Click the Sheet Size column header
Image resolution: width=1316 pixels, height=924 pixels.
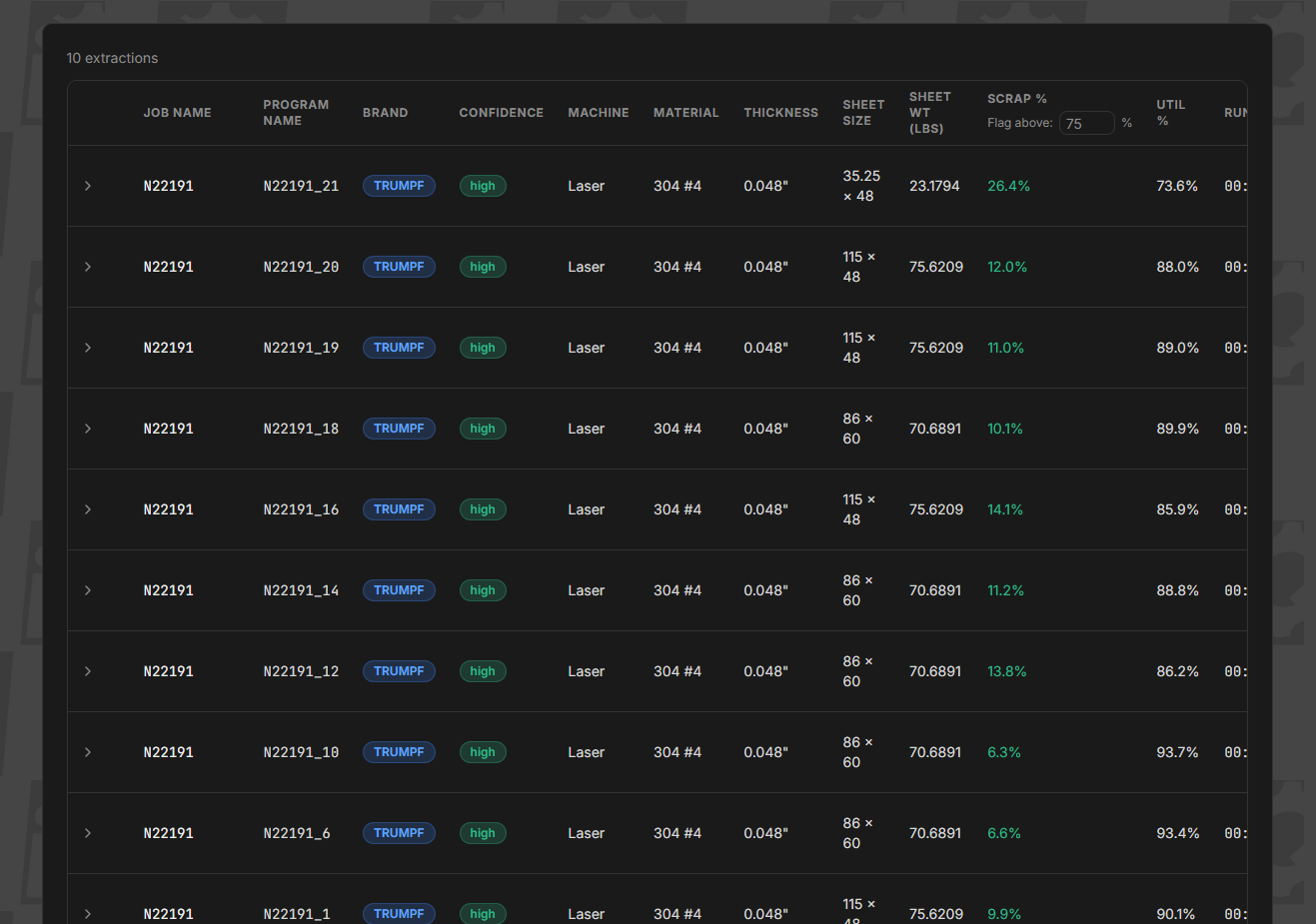point(863,113)
